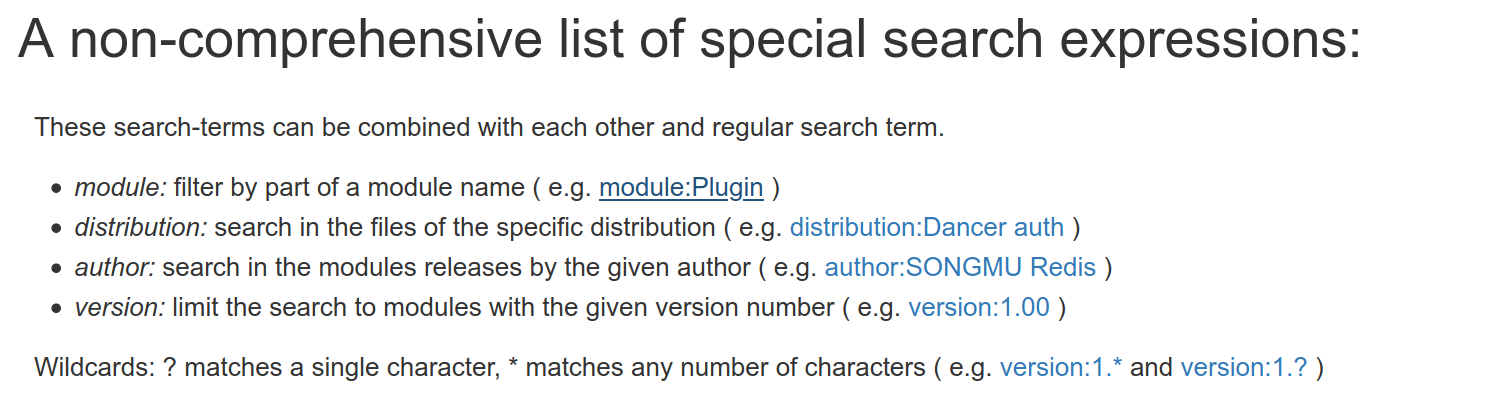Click the special search expressions heading
1492x412 pixels.
pyautogui.click(x=690, y=40)
